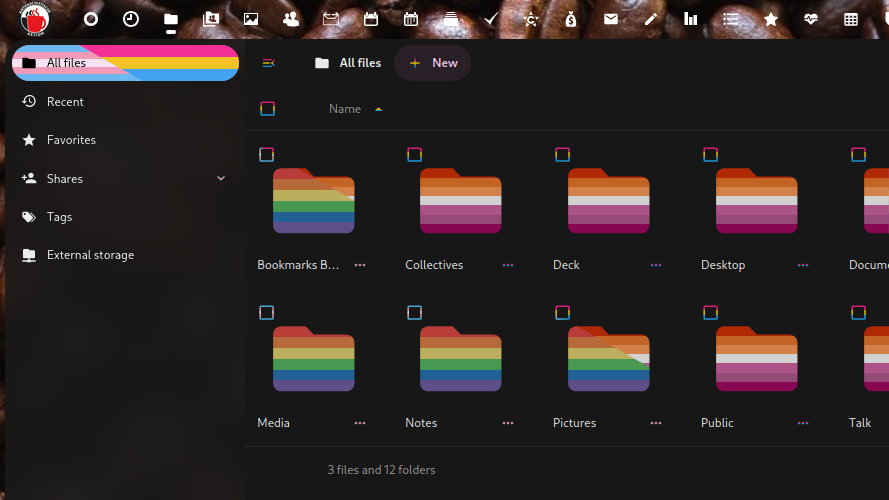Check the Public folder checkbox
889x500 pixels.
click(x=710, y=312)
